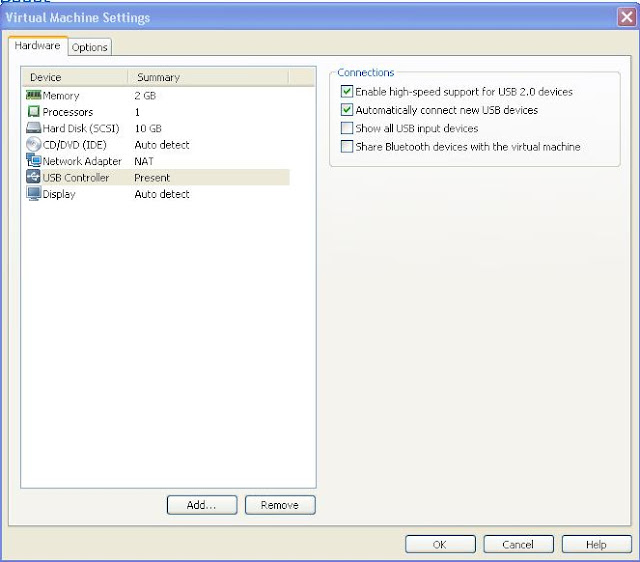Screen dimensions: 640x562
Task: Uncheck Automatically connect new USB devices
Action: coord(347,110)
